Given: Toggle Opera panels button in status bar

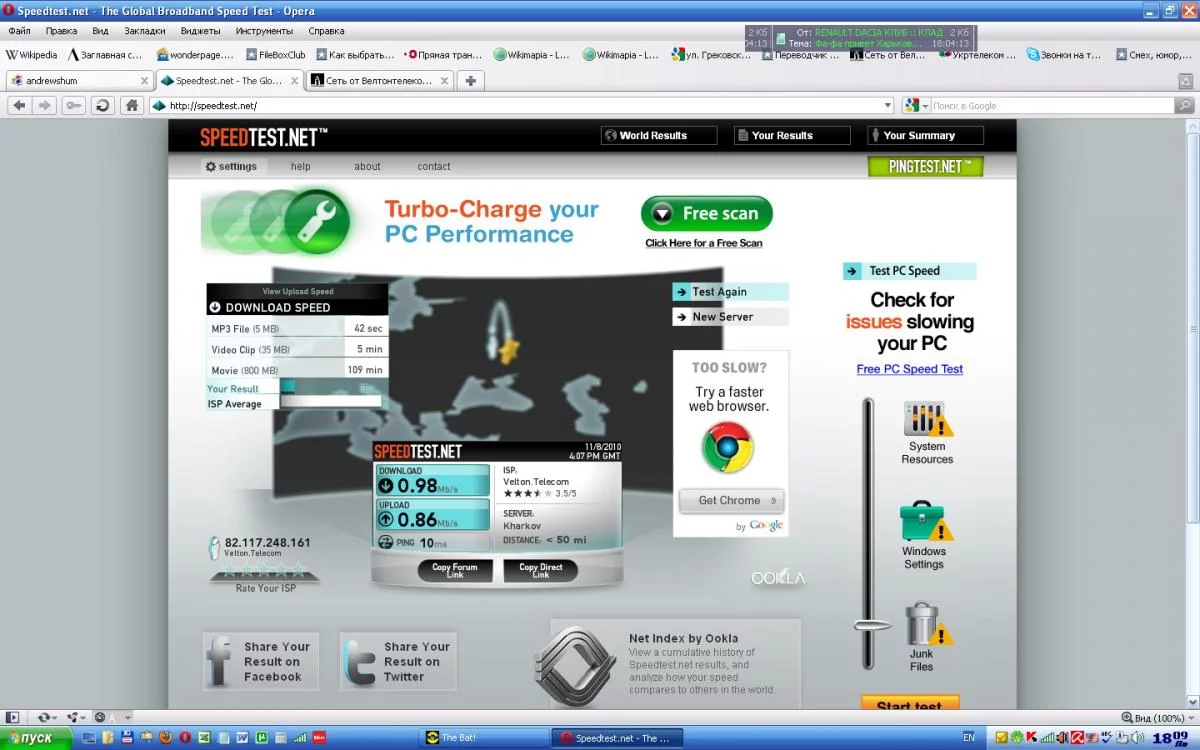Looking at the screenshot, I should (12, 717).
